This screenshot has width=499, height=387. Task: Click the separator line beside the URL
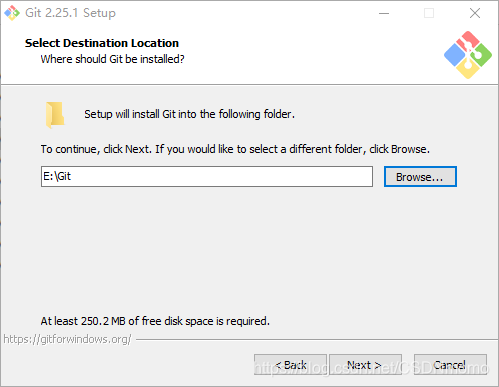317,340
